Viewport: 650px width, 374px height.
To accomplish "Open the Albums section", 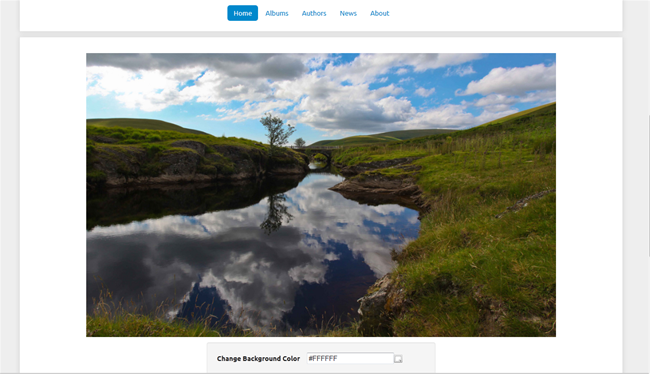I will (276, 13).
